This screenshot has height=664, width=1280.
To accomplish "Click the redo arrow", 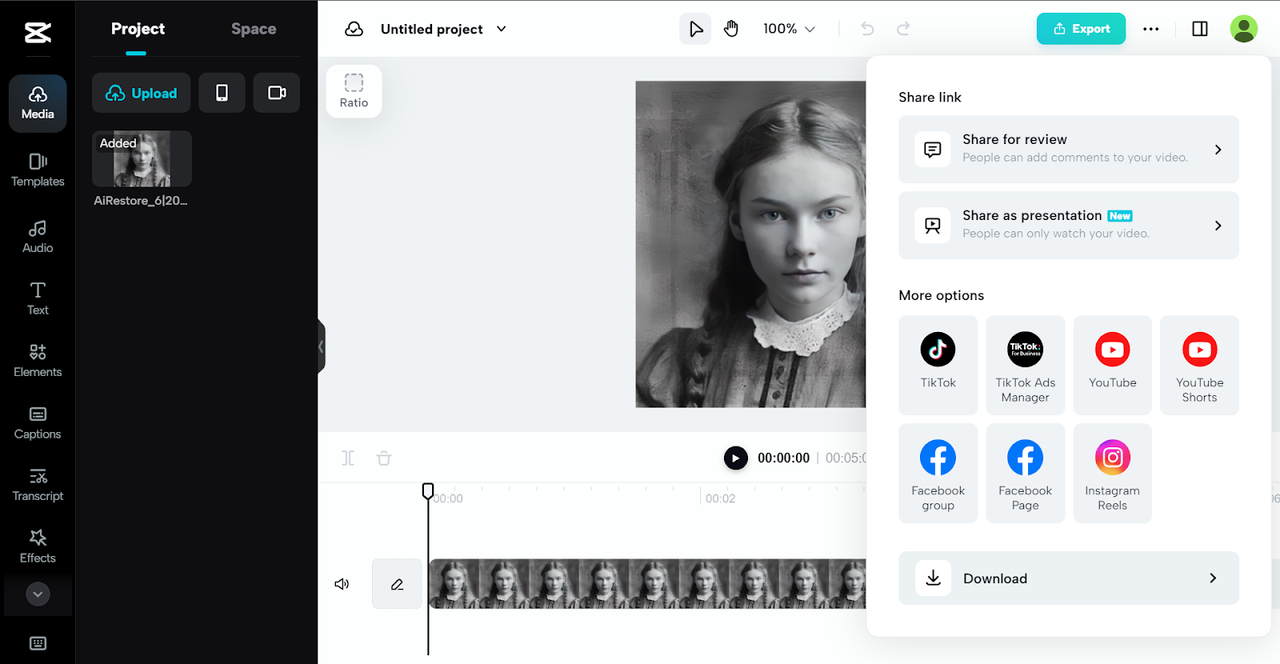I will 903,29.
